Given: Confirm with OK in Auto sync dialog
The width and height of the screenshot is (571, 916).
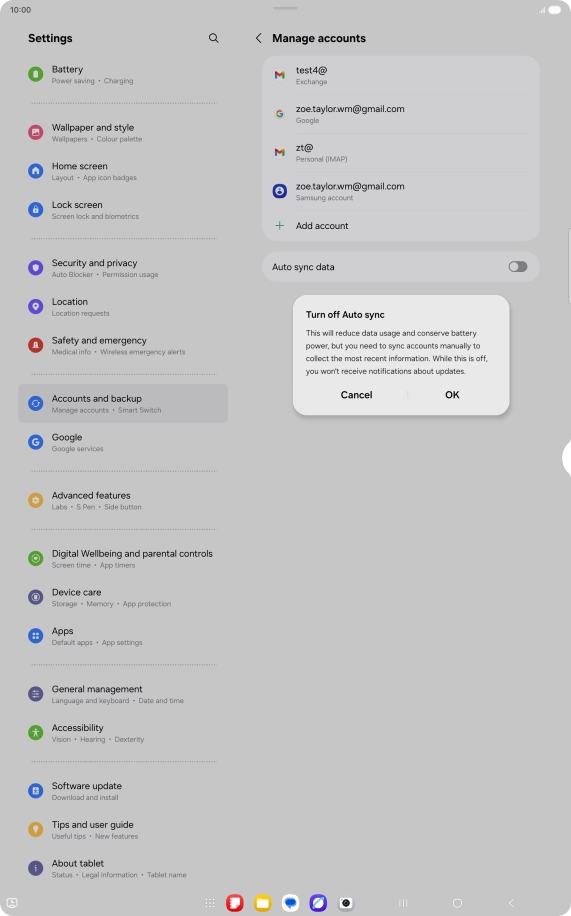Looking at the screenshot, I should click(x=452, y=395).
